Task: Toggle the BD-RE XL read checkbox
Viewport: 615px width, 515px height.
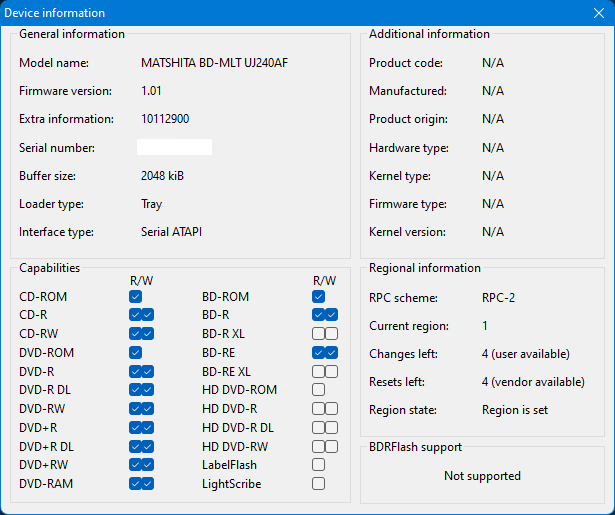Action: (x=318, y=371)
